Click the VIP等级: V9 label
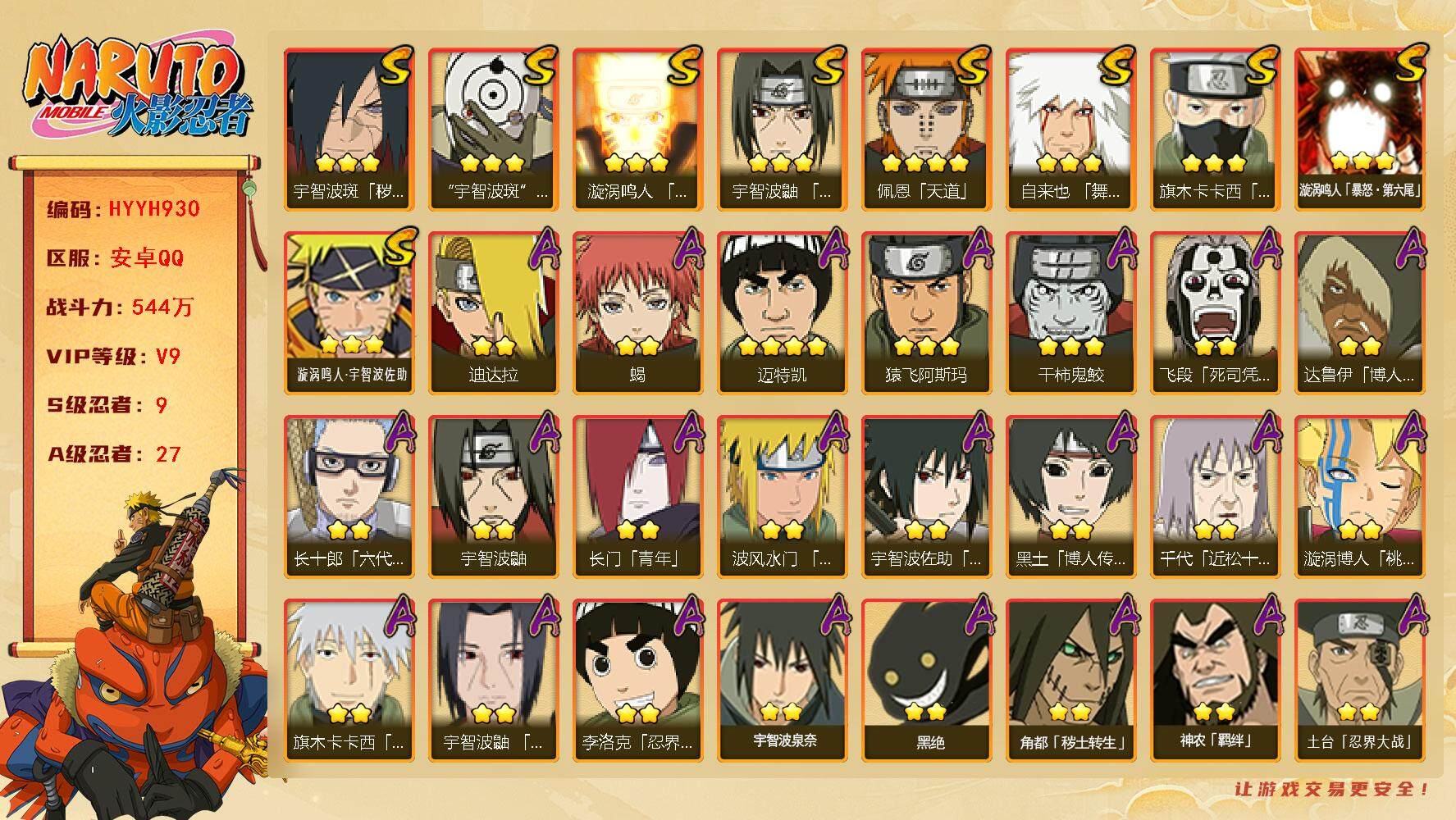Image resolution: width=1456 pixels, height=820 pixels. point(113,357)
